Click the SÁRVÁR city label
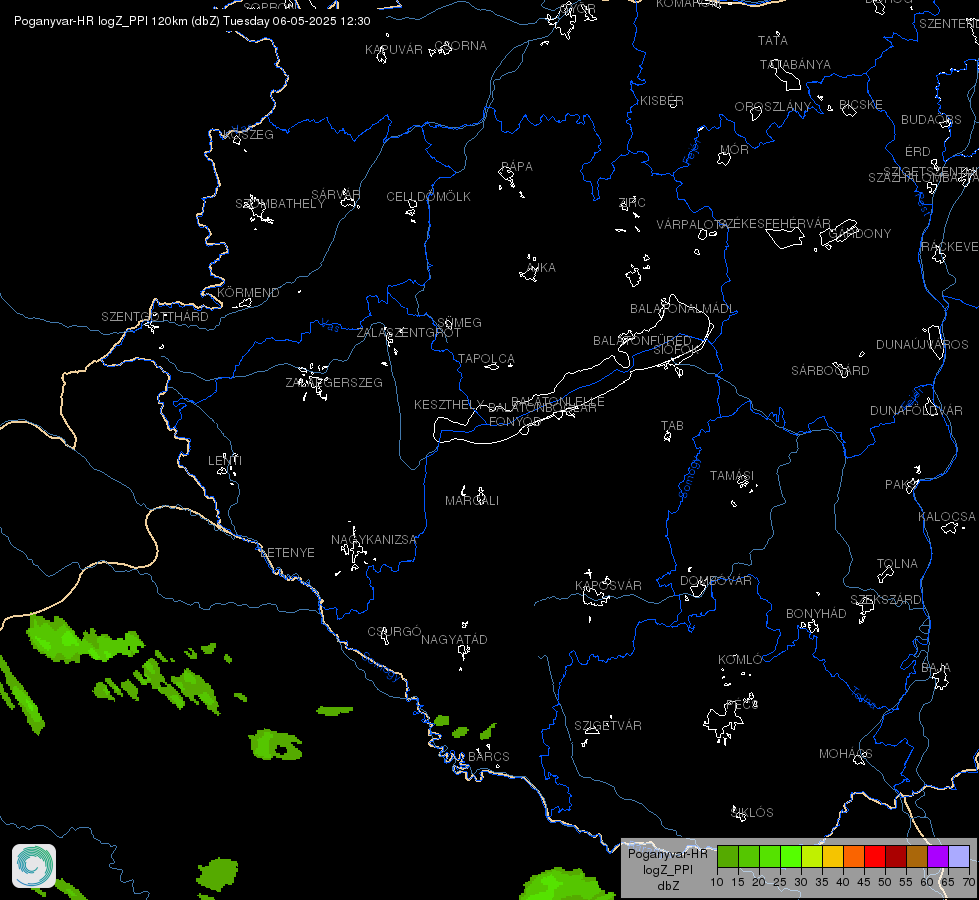This screenshot has height=900, width=979. point(336,195)
